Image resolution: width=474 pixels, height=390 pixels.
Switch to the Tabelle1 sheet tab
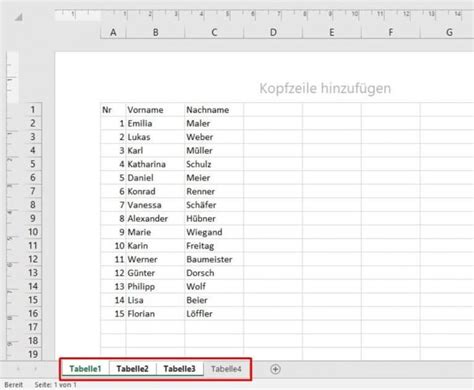click(x=85, y=369)
